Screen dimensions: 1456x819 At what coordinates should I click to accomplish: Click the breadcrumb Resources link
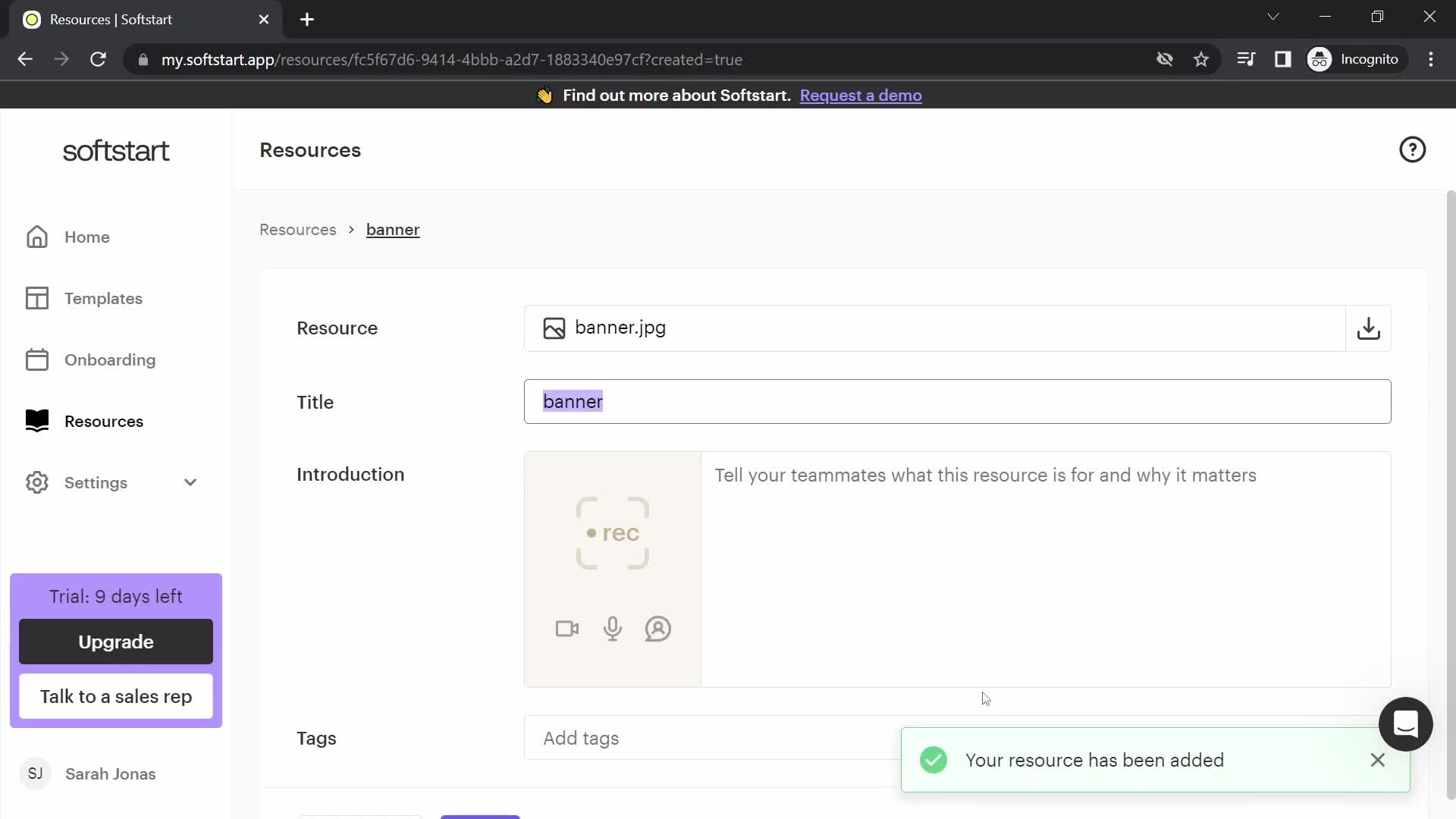tap(298, 229)
